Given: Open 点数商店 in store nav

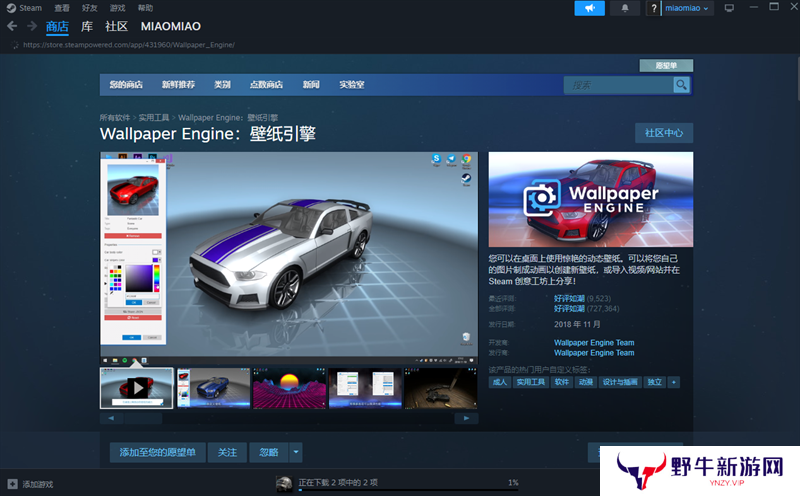Looking at the screenshot, I should pos(266,85).
